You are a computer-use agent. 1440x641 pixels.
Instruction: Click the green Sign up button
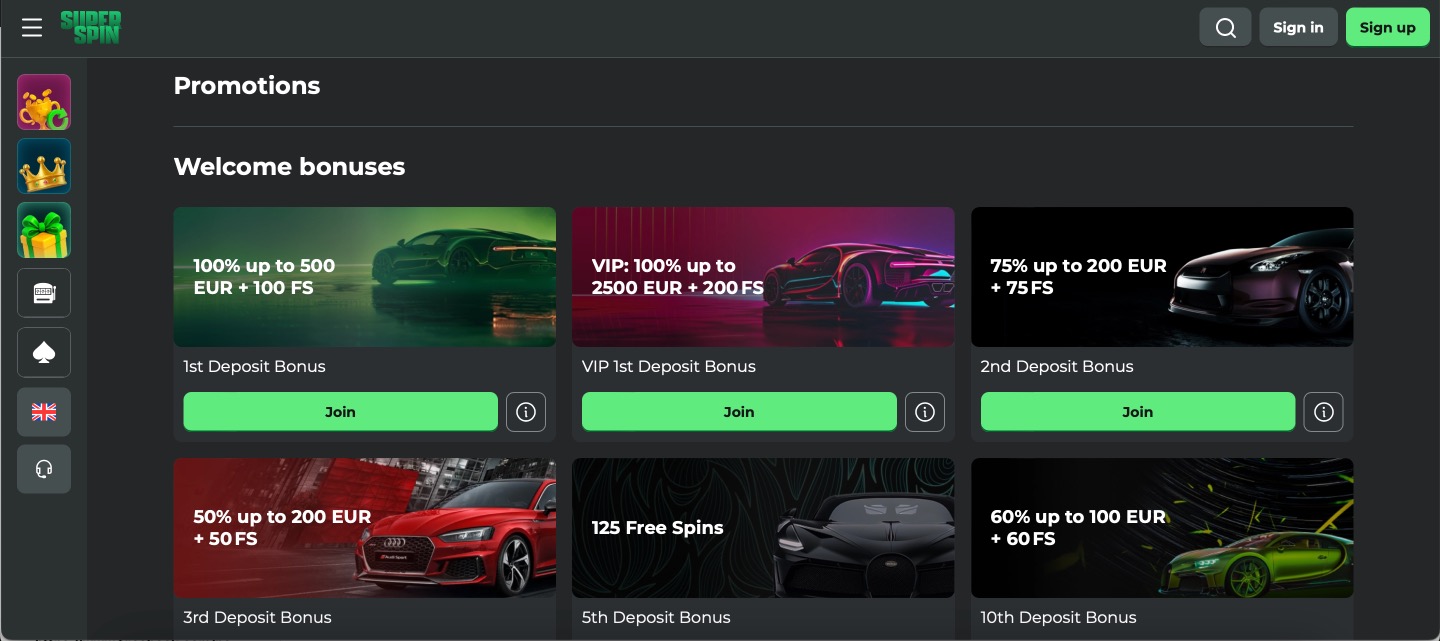(x=1387, y=28)
